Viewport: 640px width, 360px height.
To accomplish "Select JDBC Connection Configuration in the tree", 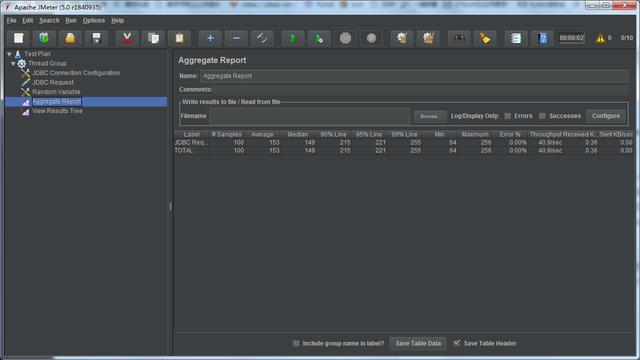I will (76, 73).
